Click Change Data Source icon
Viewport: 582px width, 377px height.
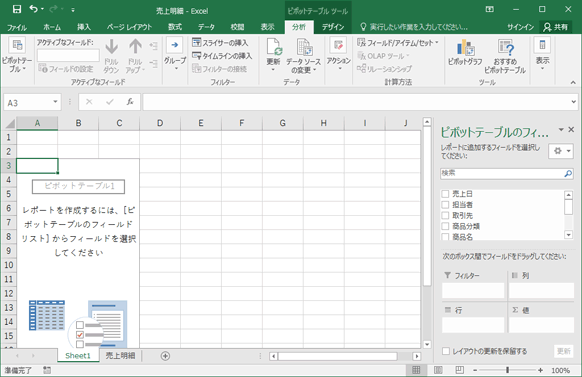point(304,47)
